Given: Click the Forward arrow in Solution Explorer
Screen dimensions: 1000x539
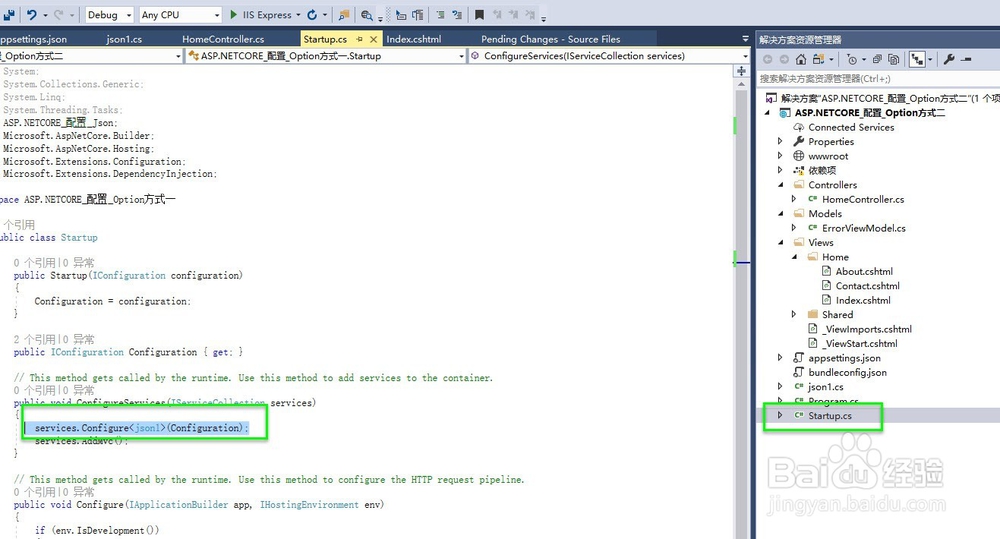Looking at the screenshot, I should coord(783,59).
